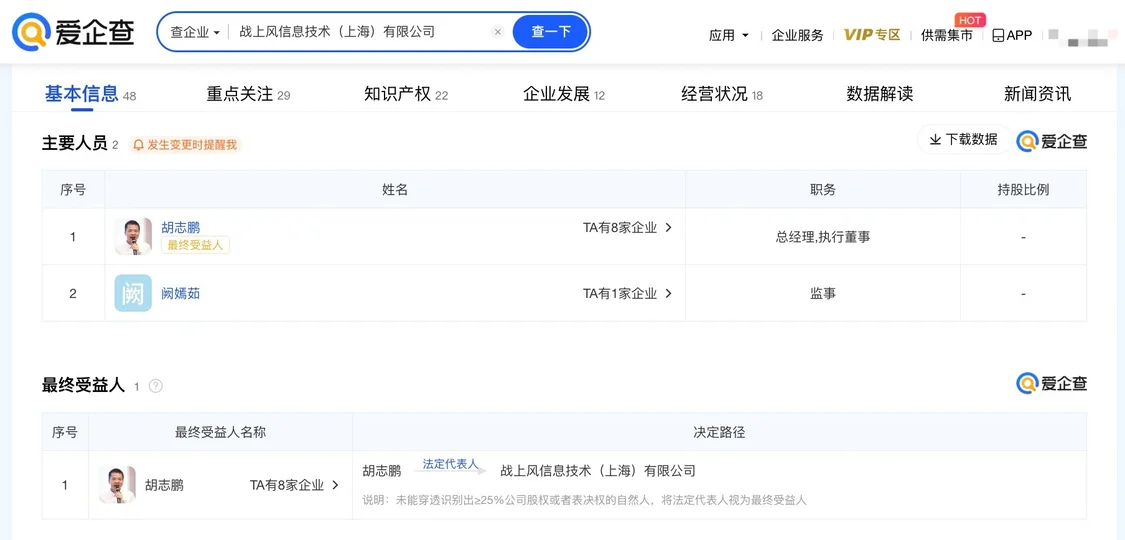Expand TA有8家企业 in 主要人员 row 1
This screenshot has height=540, width=1125.
[x=627, y=228]
